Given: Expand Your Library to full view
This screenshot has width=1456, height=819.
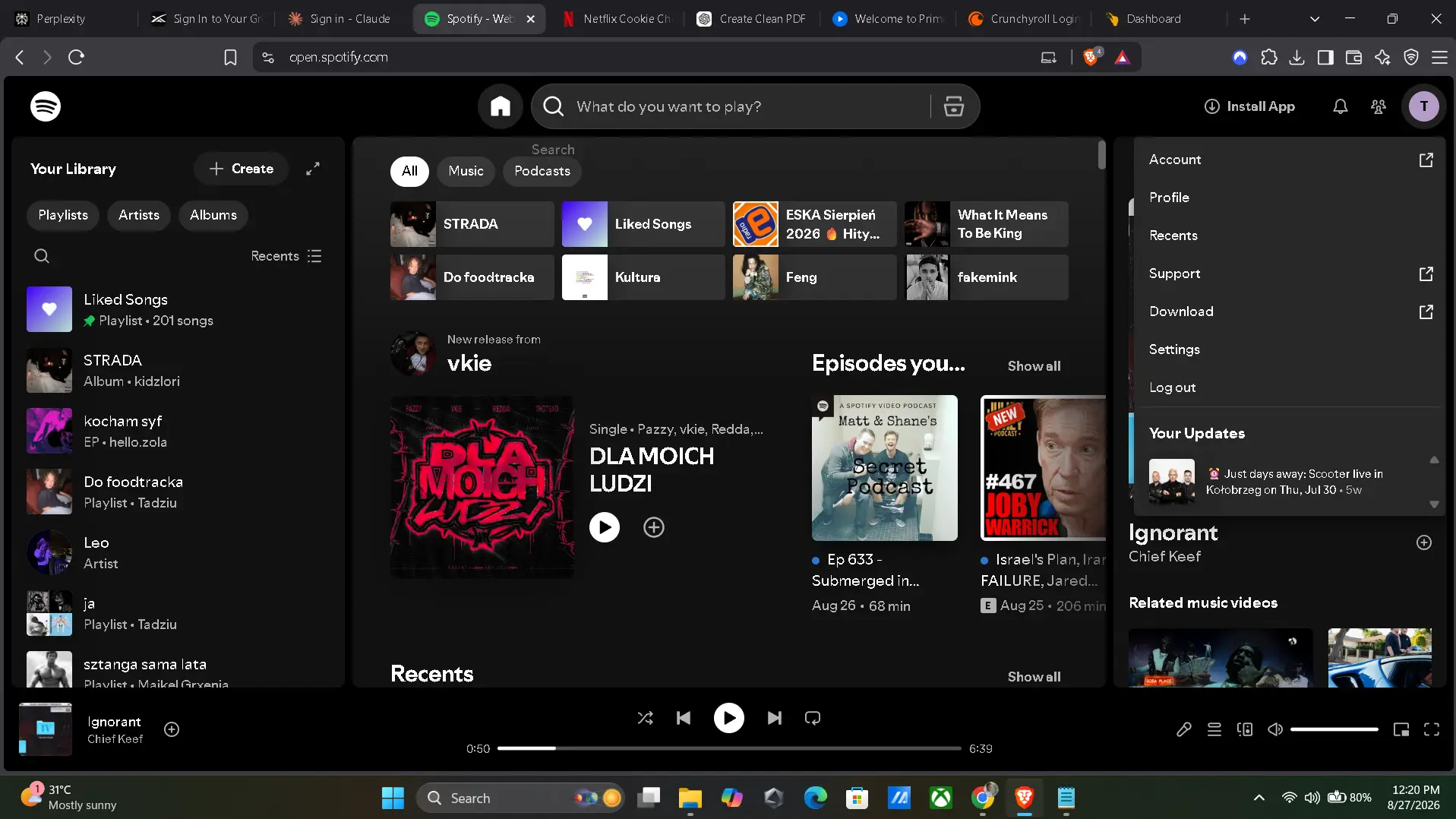Looking at the screenshot, I should pos(313,169).
